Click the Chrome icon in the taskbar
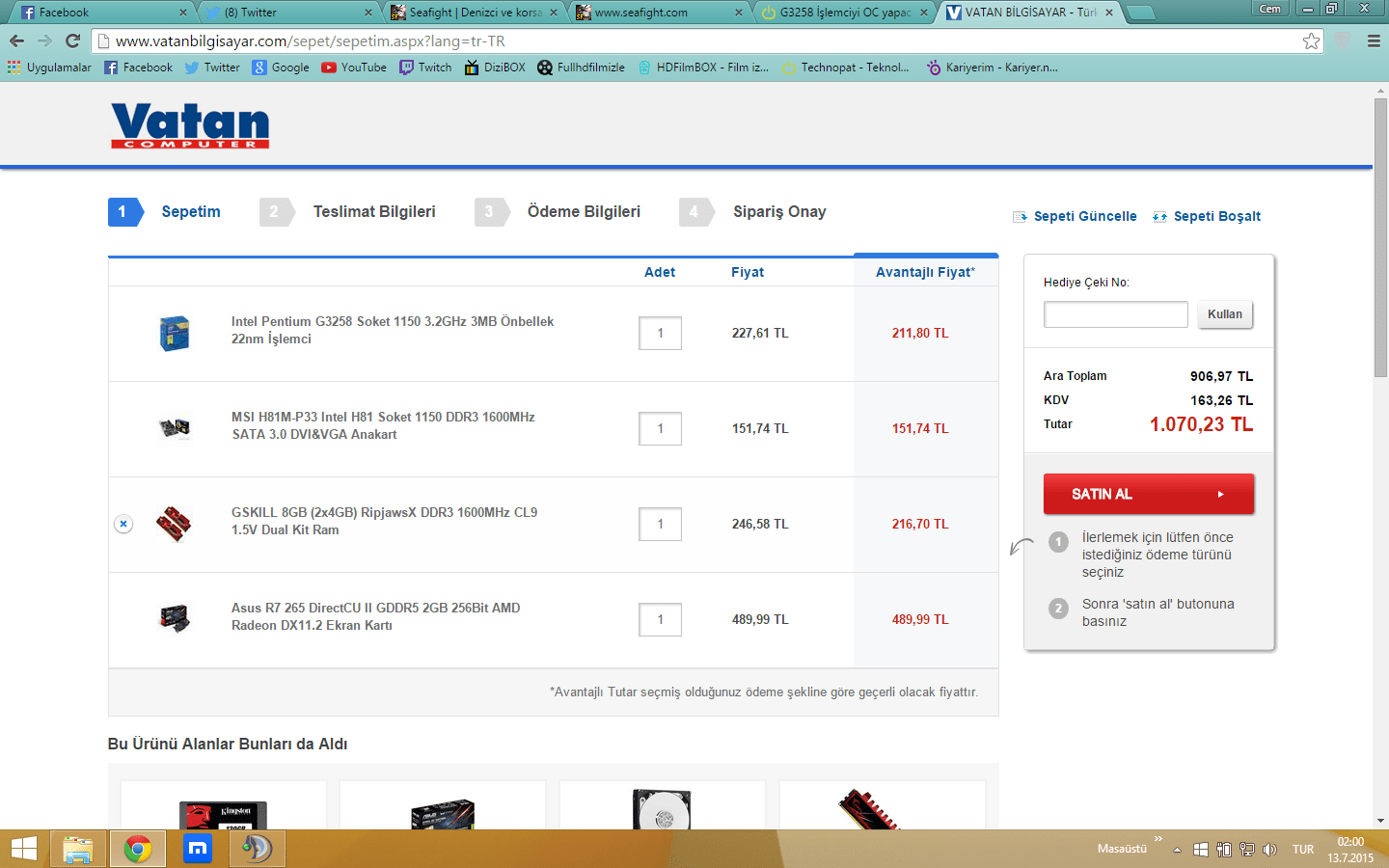 pyautogui.click(x=138, y=849)
